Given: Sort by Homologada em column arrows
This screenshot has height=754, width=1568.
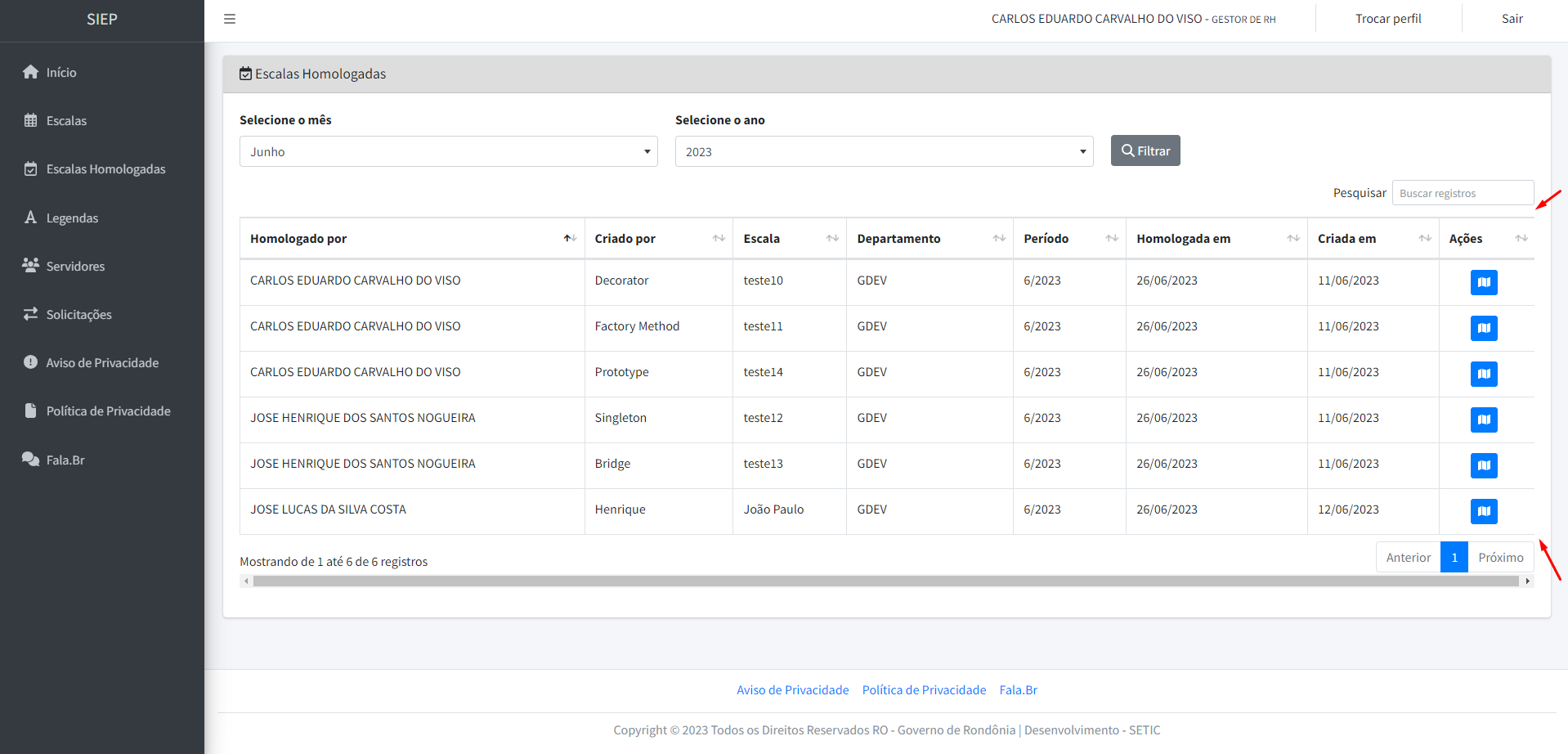Looking at the screenshot, I should 1293,238.
